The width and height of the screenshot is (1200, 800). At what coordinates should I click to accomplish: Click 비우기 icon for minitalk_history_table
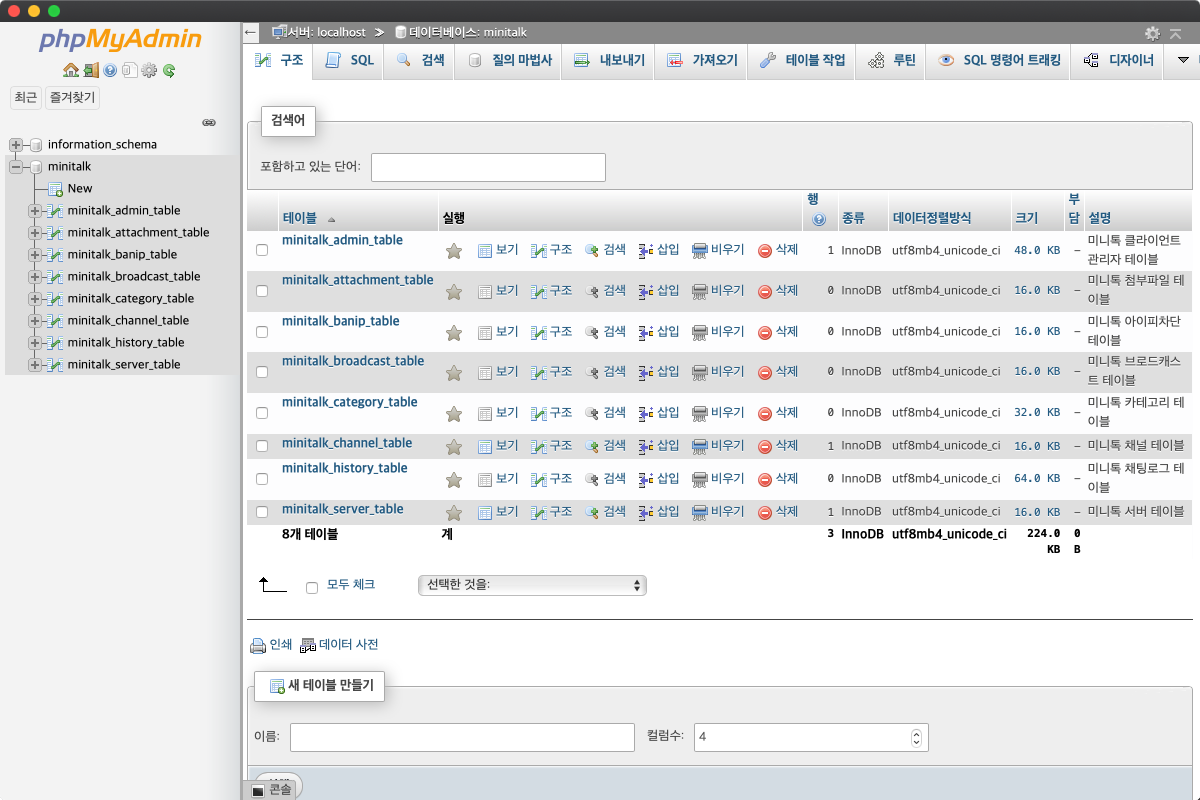click(700, 479)
